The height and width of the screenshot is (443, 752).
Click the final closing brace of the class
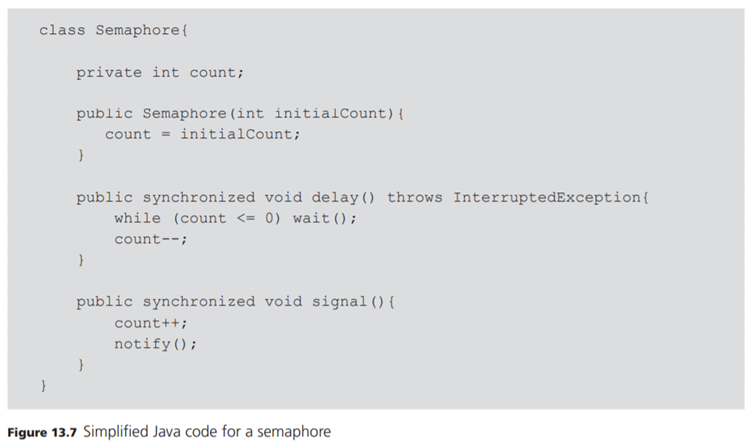pyautogui.click(x=43, y=385)
